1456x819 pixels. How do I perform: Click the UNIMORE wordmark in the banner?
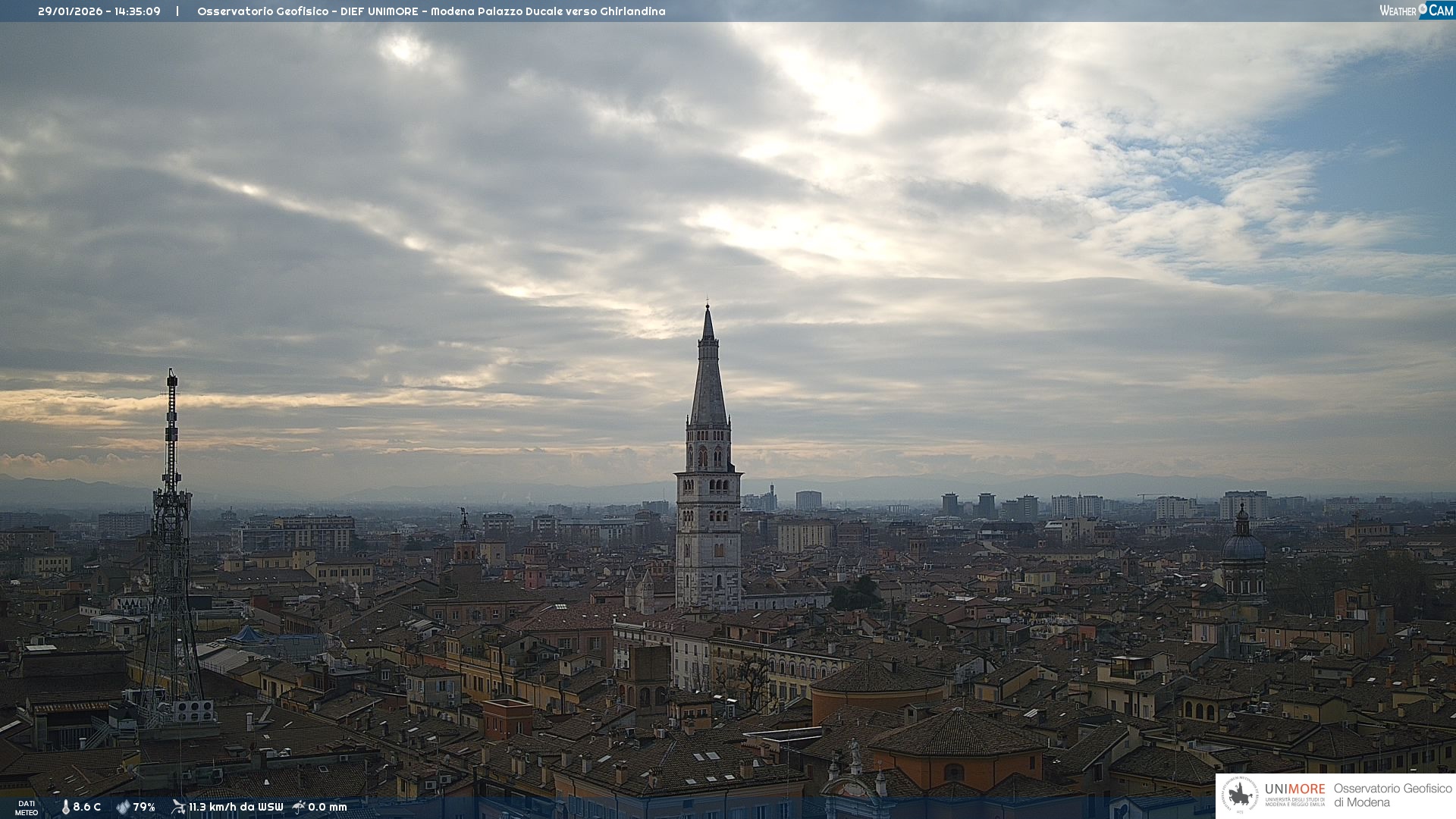(1294, 789)
